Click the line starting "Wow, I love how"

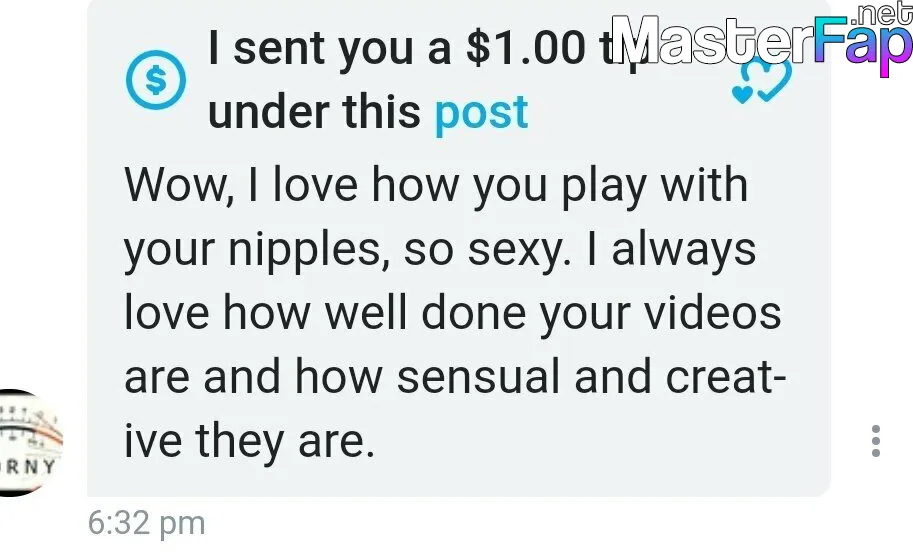click(x=436, y=187)
